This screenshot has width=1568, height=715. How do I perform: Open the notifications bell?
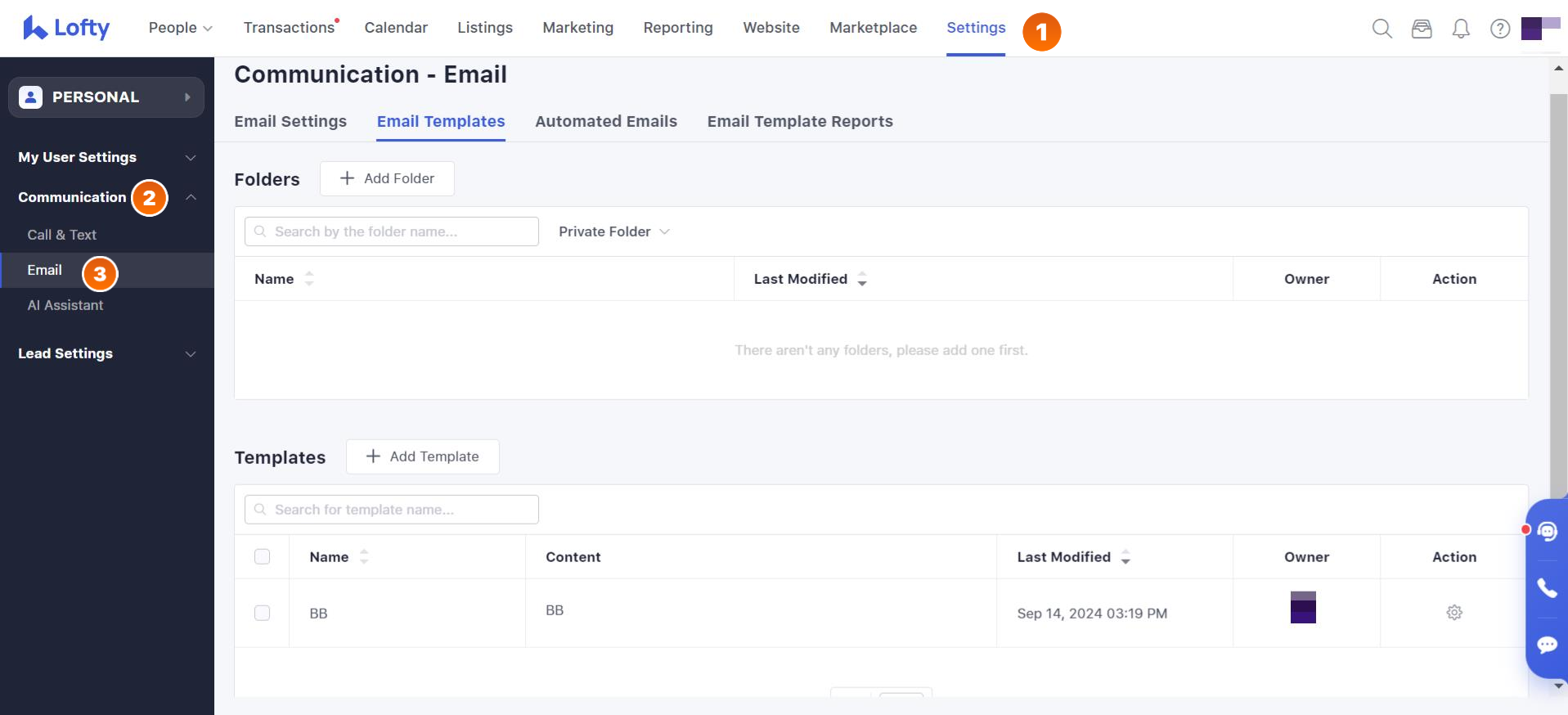1461,29
